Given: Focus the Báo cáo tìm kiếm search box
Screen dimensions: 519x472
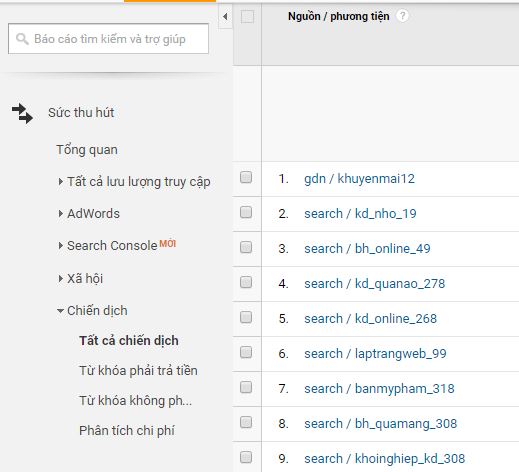Looking at the screenshot, I should (108, 39).
